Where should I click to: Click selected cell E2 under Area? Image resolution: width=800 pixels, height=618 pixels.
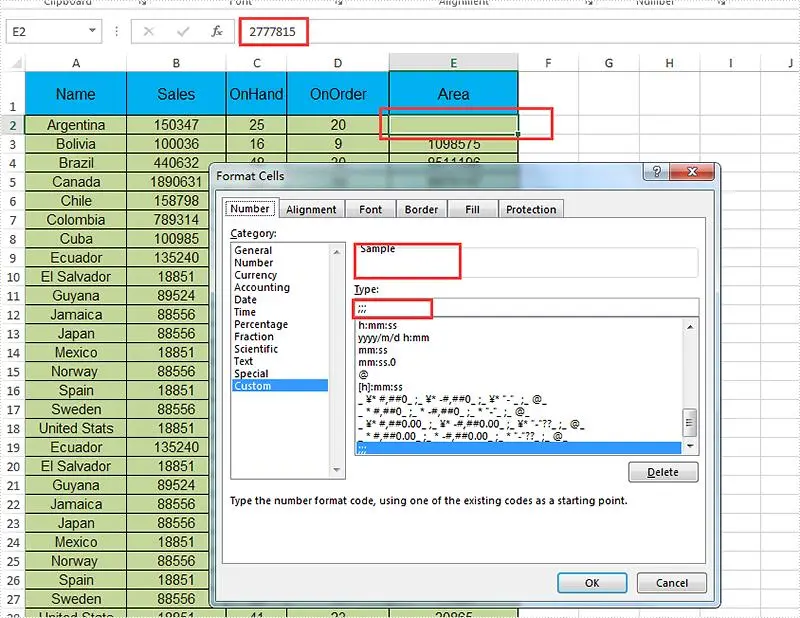[x=453, y=125]
